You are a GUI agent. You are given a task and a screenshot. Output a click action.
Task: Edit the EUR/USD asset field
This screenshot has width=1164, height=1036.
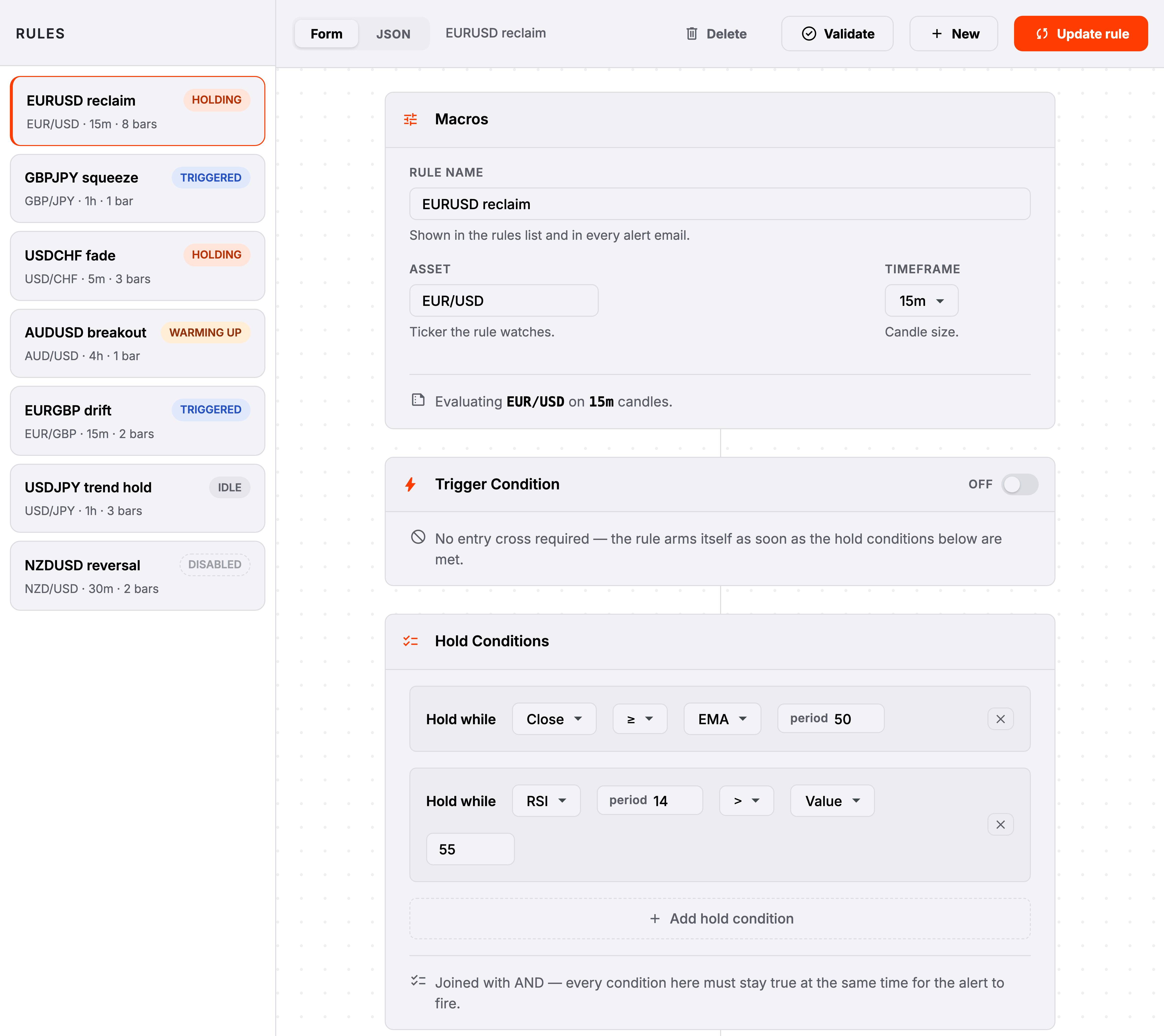pyautogui.click(x=504, y=300)
